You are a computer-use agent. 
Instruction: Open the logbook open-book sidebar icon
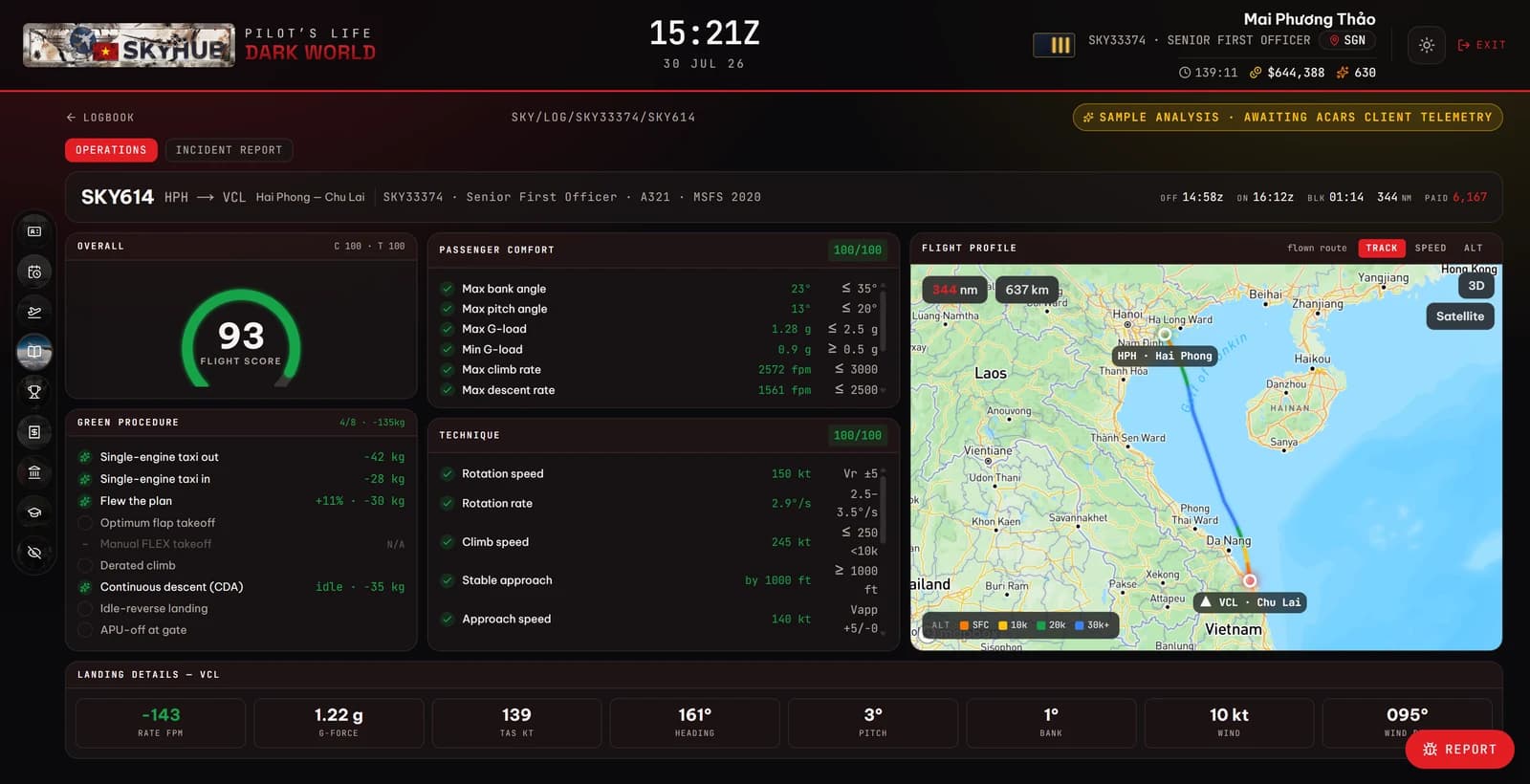click(x=34, y=352)
